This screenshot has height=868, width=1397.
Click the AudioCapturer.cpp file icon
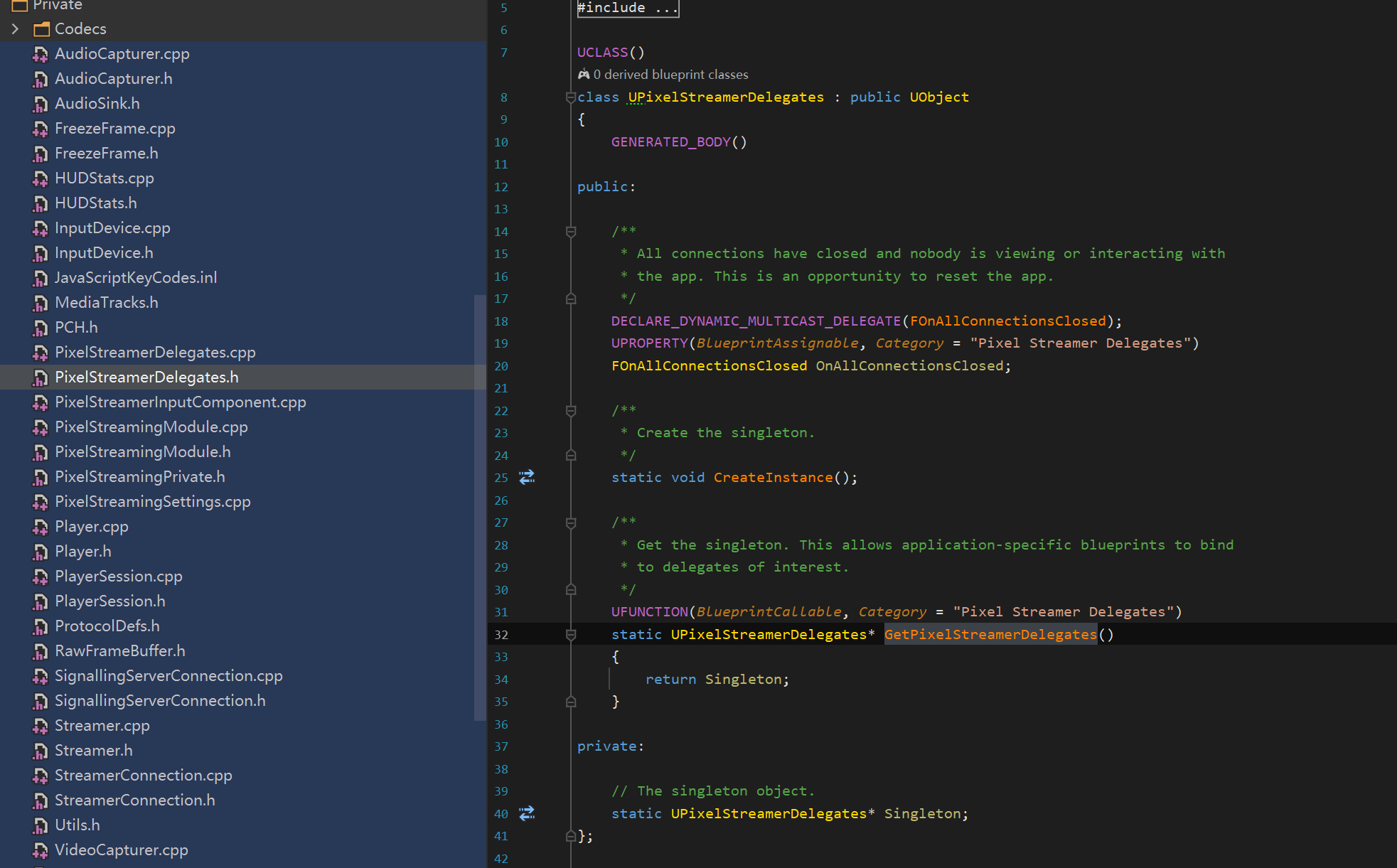[x=41, y=54]
